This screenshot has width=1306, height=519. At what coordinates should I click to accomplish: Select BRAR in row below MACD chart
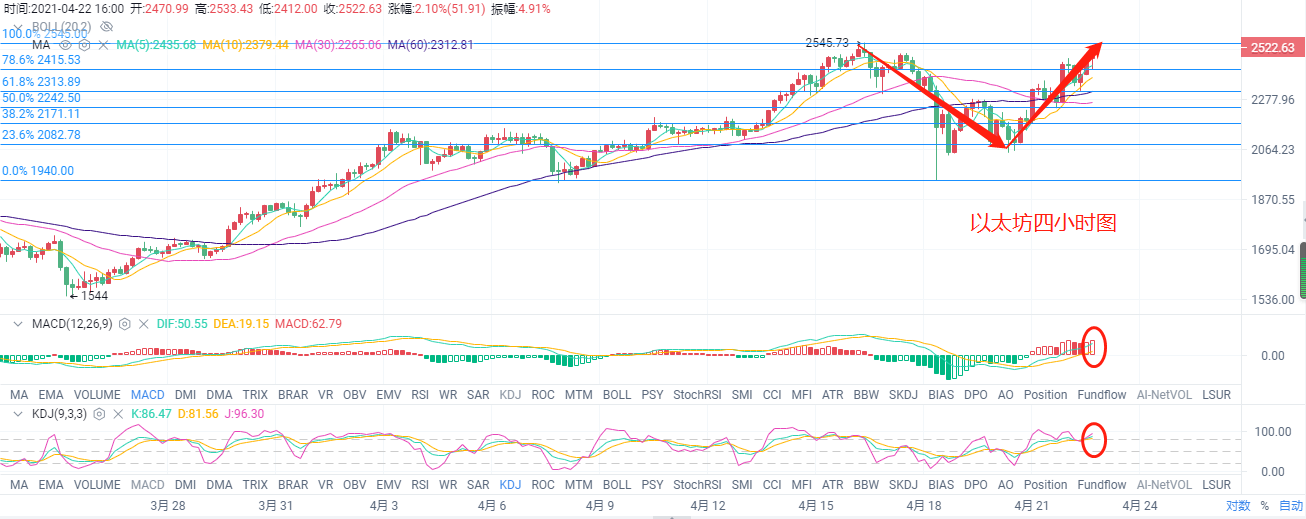[293, 395]
